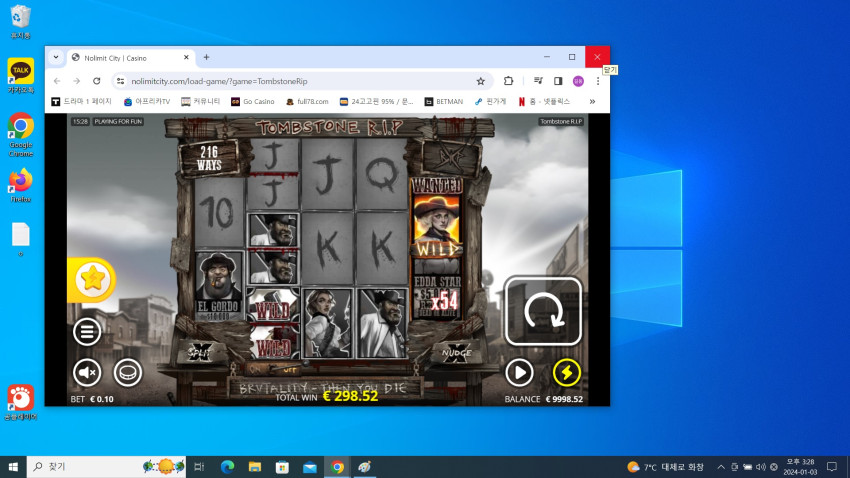Open bet size coin button
This screenshot has height=478, width=850.
(x=127, y=372)
